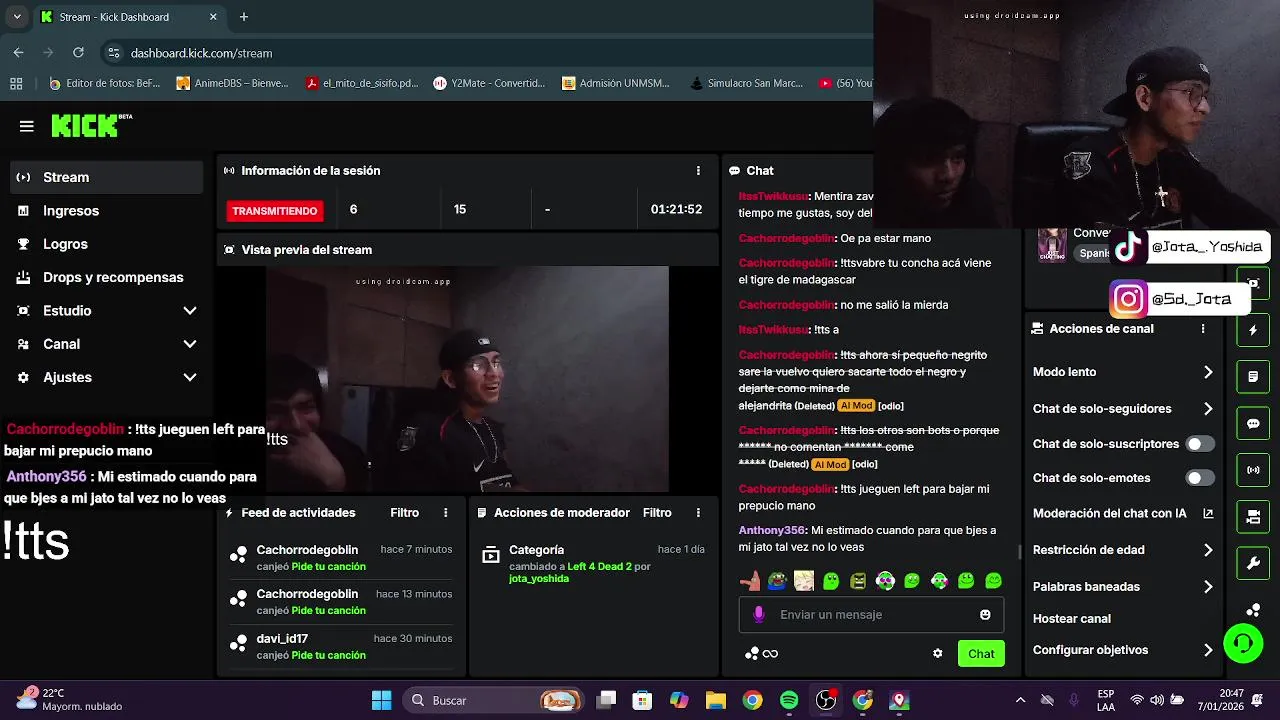Click Hostear canal
This screenshot has height=720, width=1280.
click(x=1072, y=619)
